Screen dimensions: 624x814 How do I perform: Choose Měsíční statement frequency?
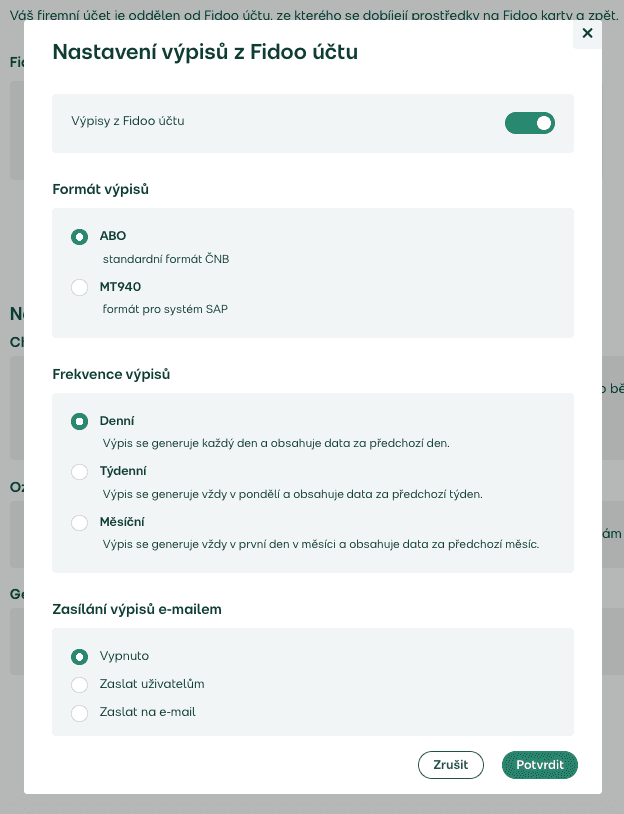[x=79, y=522]
